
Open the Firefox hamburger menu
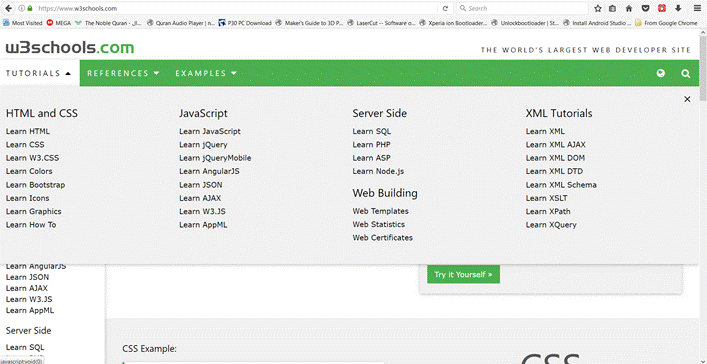[697, 8]
